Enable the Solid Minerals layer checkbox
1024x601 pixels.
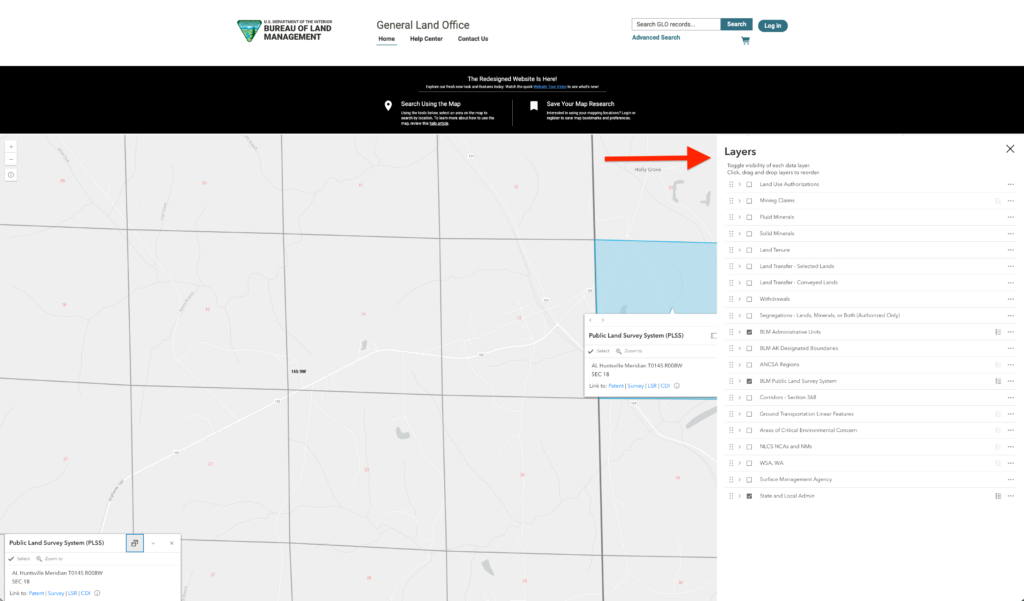(749, 233)
